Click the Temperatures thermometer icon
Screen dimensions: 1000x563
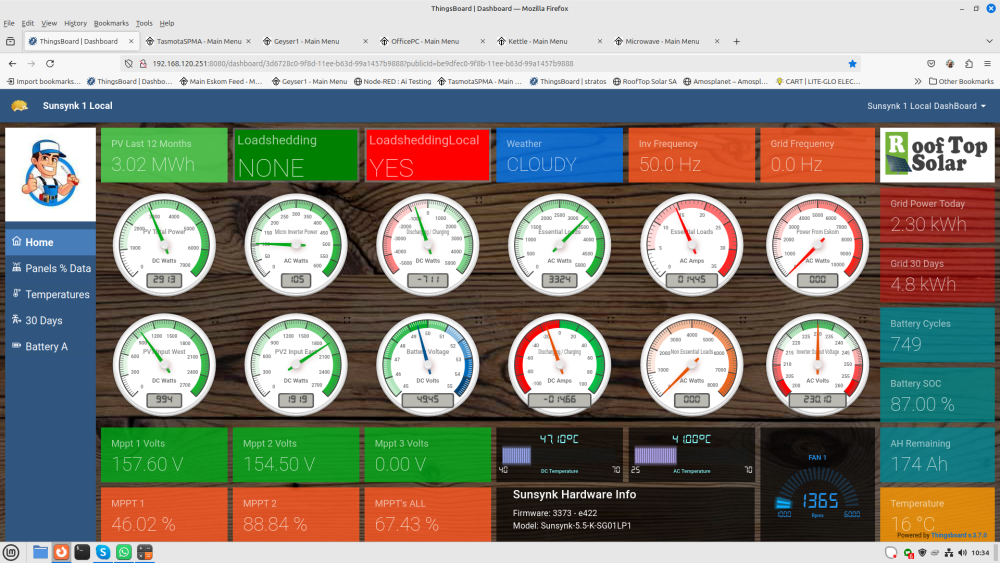point(17,294)
